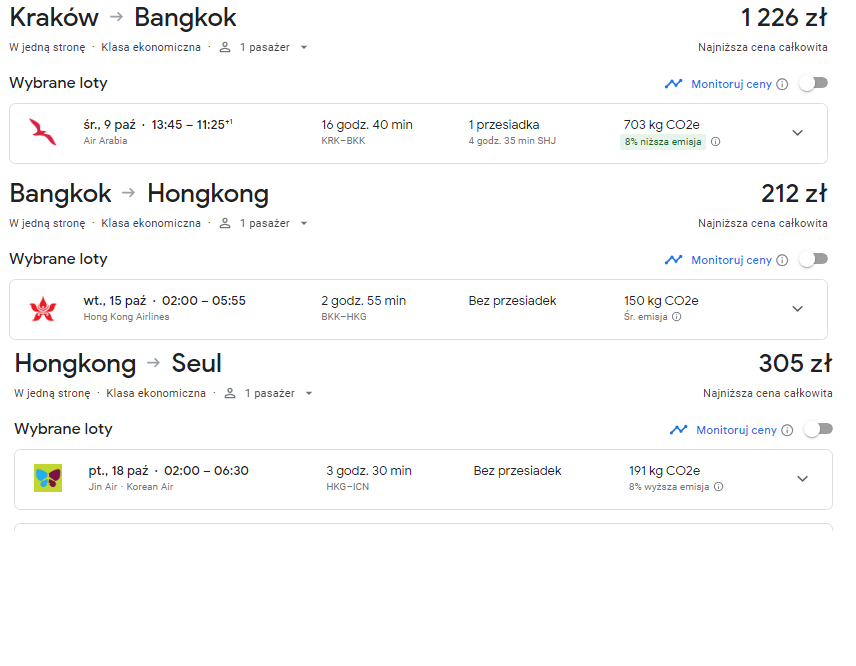Open passenger dropdown for Hongkong–Seul trip
Image resolution: width=856 pixels, height=666 pixels.
(x=268, y=393)
